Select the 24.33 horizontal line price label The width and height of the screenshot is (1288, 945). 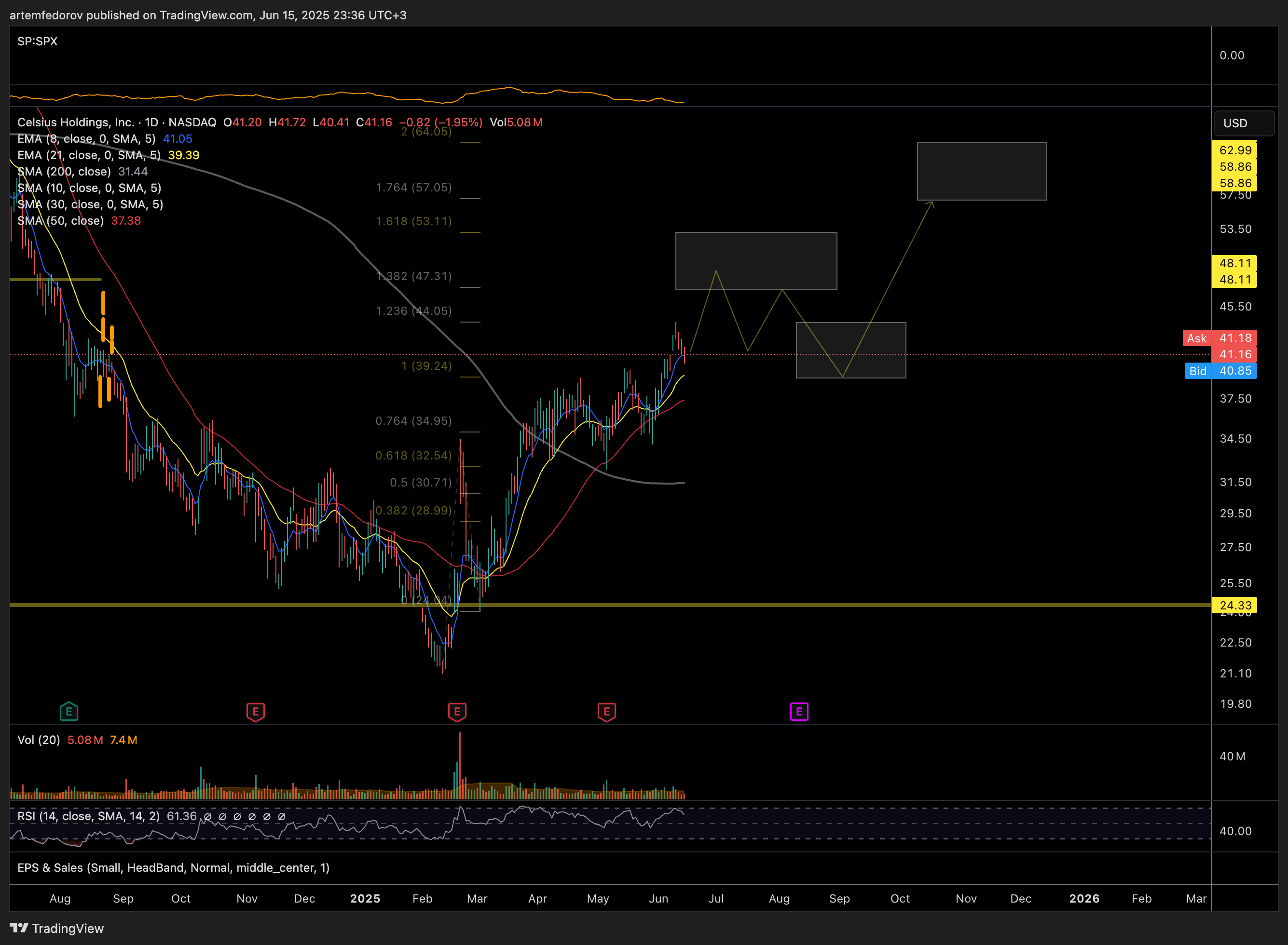click(1235, 605)
